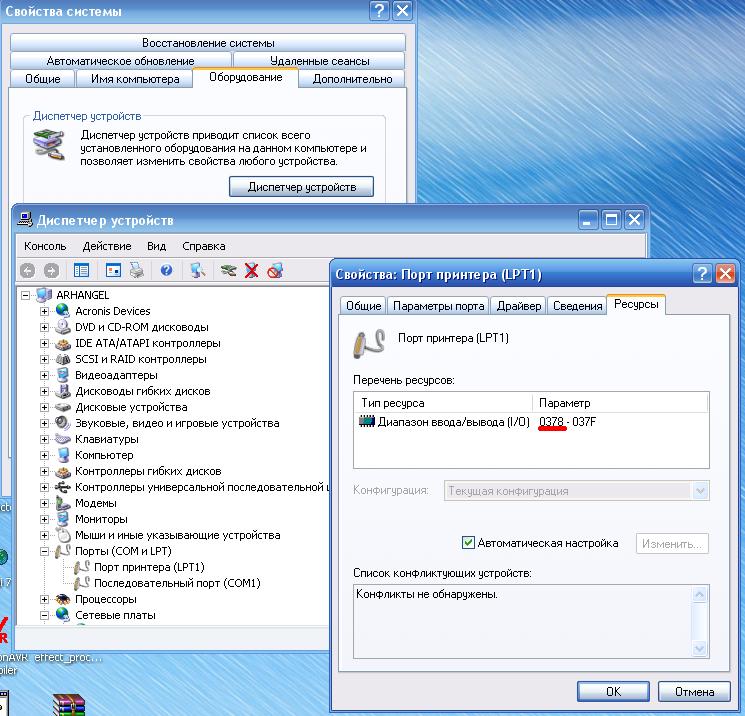Expand the Процессоры tree node
The width and height of the screenshot is (745, 716).
pyautogui.click(x=44, y=599)
